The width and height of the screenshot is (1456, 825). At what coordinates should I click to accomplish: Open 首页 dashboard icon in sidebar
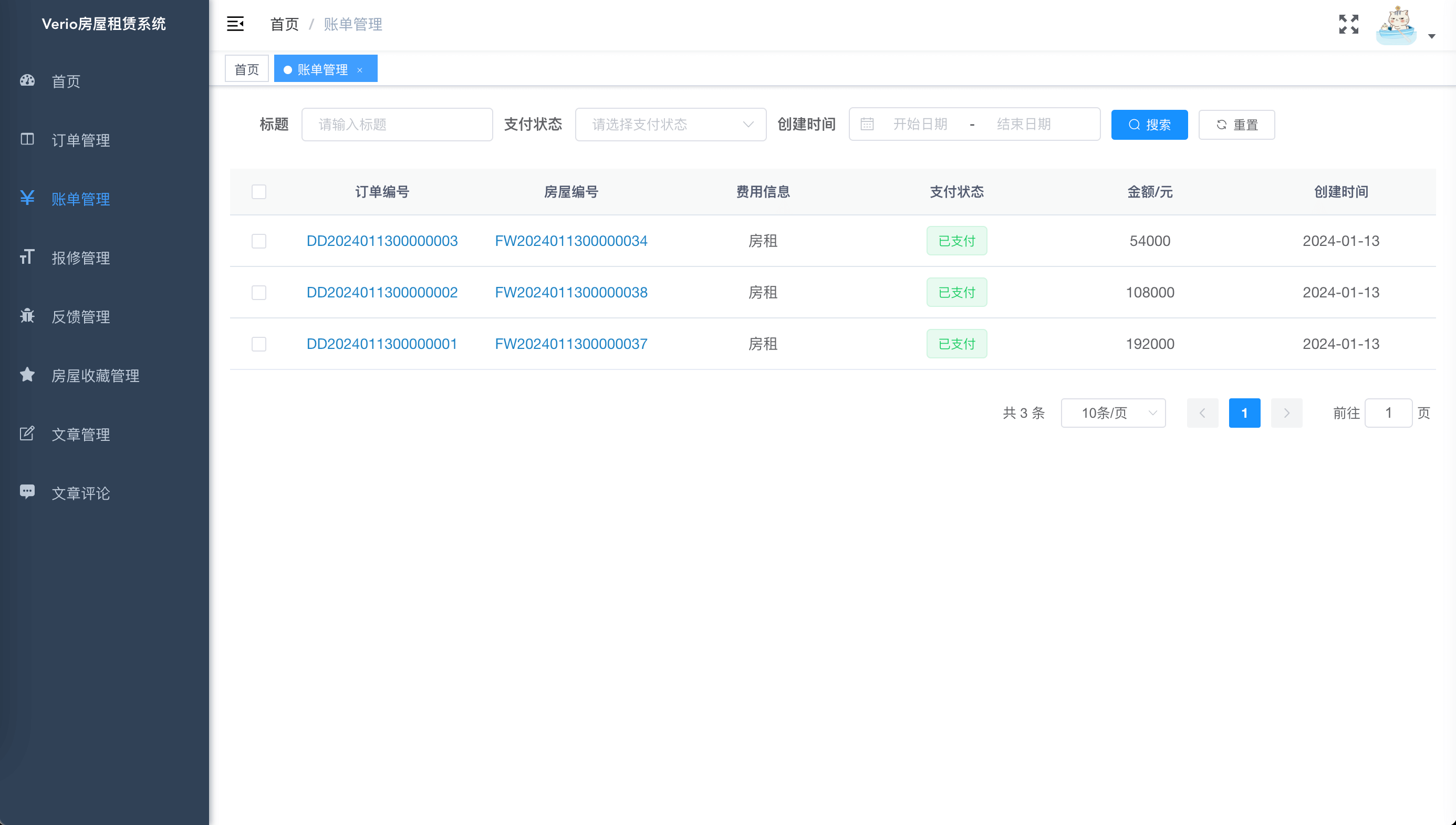tap(27, 80)
